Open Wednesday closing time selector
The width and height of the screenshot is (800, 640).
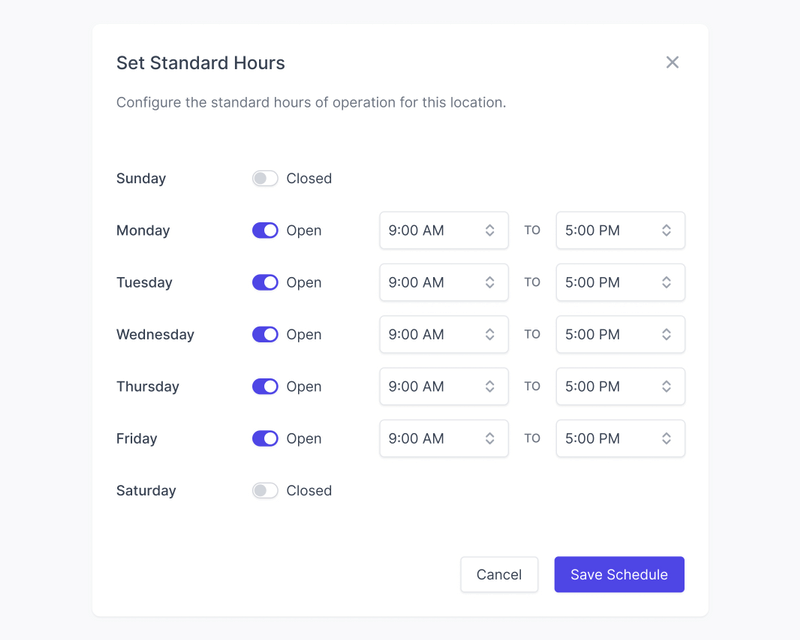[620, 335]
